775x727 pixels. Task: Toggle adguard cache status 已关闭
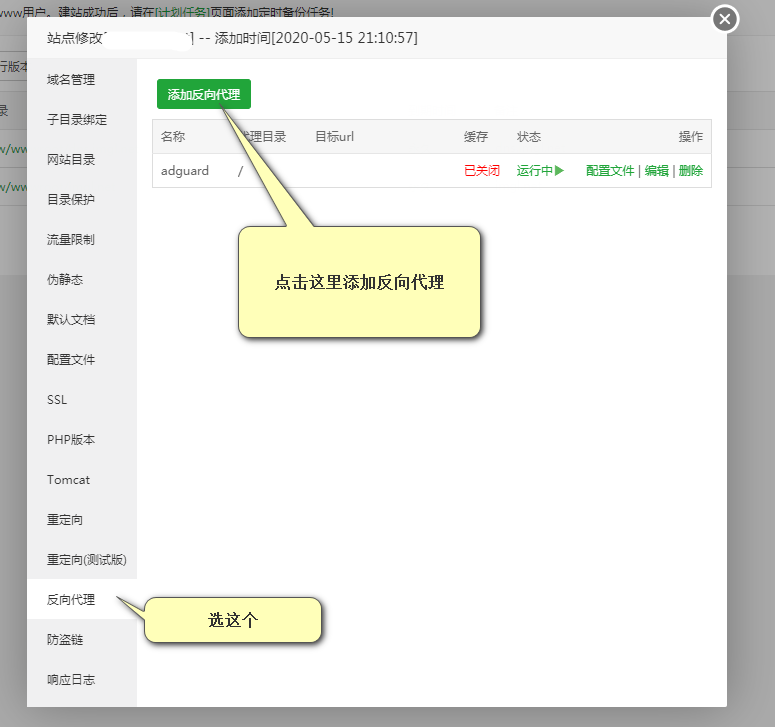[481, 171]
